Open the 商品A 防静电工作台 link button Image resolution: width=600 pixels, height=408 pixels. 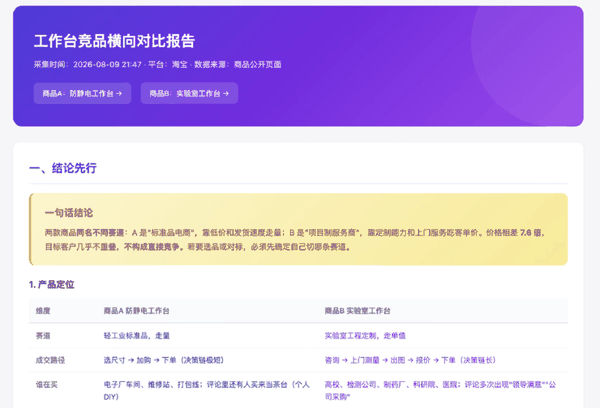[82, 93]
